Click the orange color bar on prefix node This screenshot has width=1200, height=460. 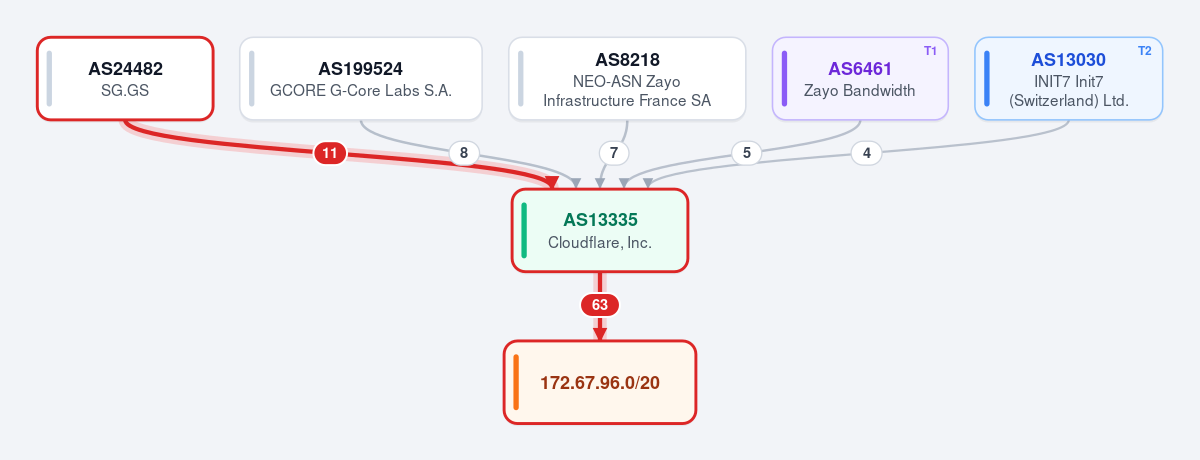coord(515,382)
